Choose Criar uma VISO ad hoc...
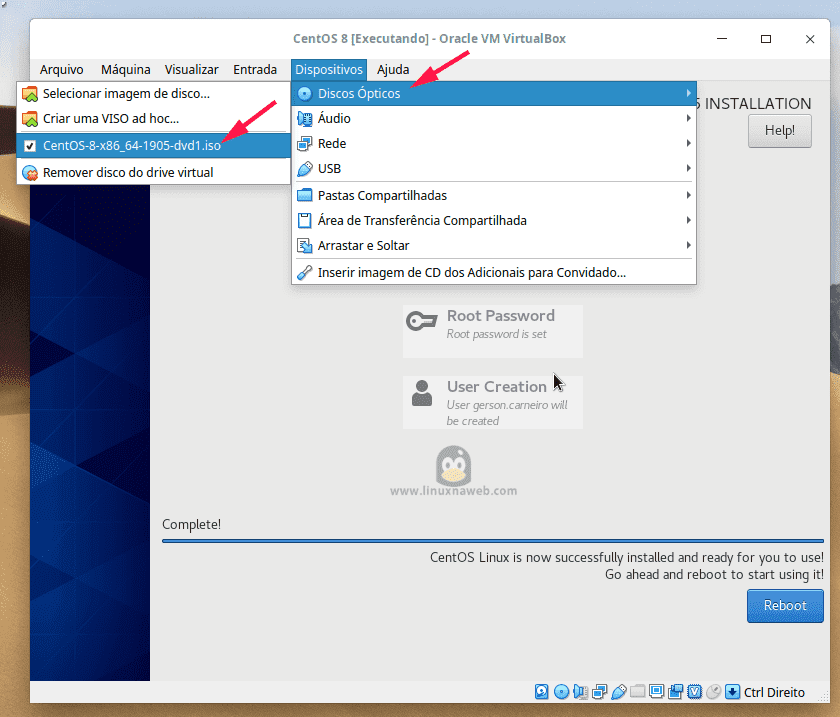 click(154, 119)
